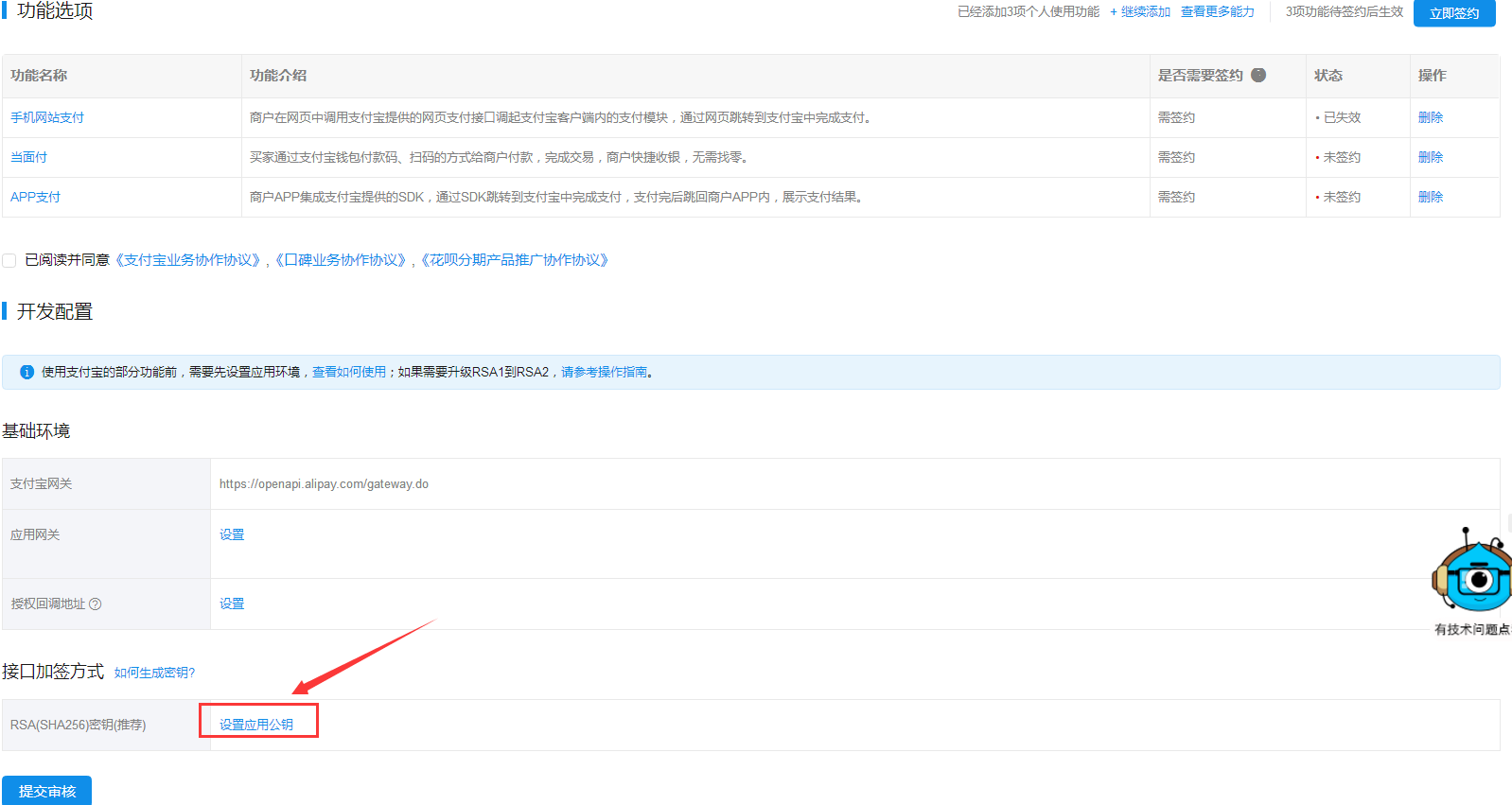Open 查看更多能力 link
Viewport: 1512px width, 805px height.
pos(1218,11)
